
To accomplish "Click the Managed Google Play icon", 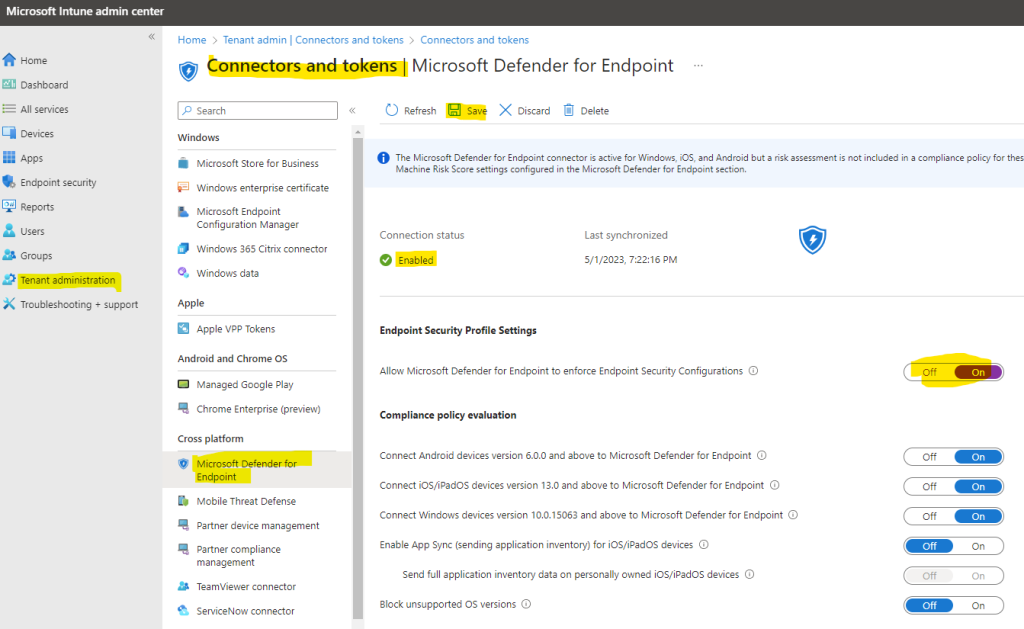I will click(x=184, y=384).
